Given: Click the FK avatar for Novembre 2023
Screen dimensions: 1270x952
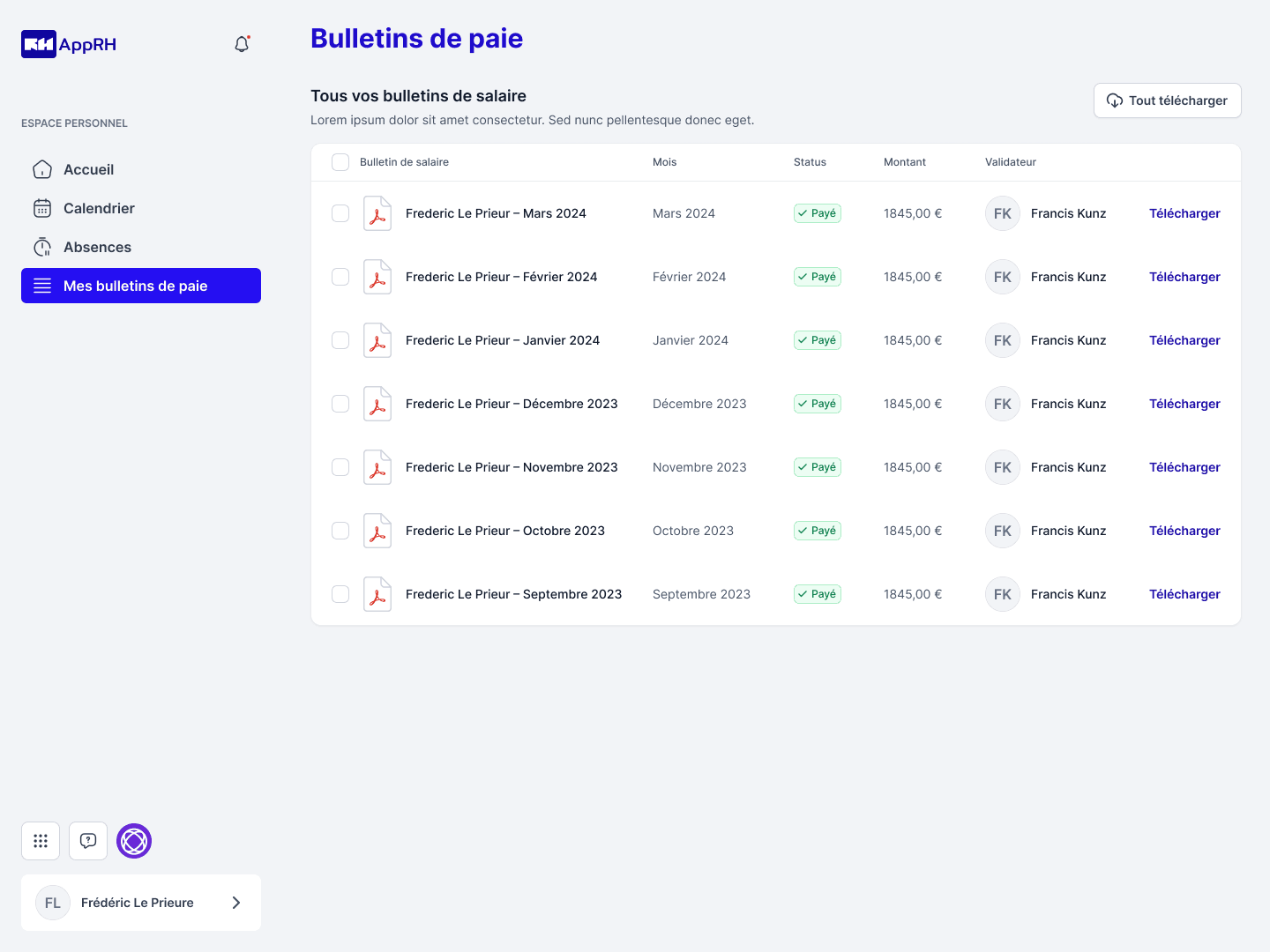Looking at the screenshot, I should [x=1002, y=467].
